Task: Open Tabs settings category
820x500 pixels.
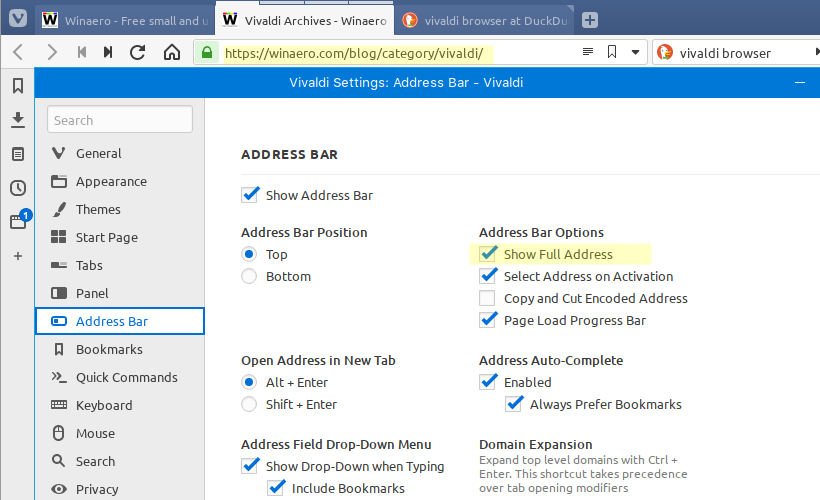Action: point(120,265)
